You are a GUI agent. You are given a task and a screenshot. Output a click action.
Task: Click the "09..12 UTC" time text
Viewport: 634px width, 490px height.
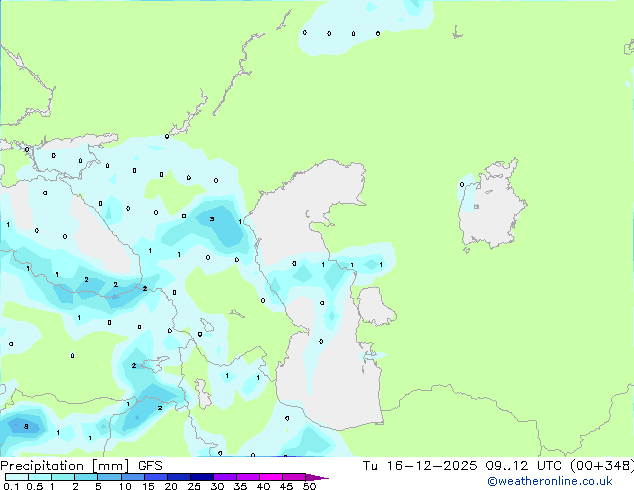pyautogui.click(x=524, y=466)
